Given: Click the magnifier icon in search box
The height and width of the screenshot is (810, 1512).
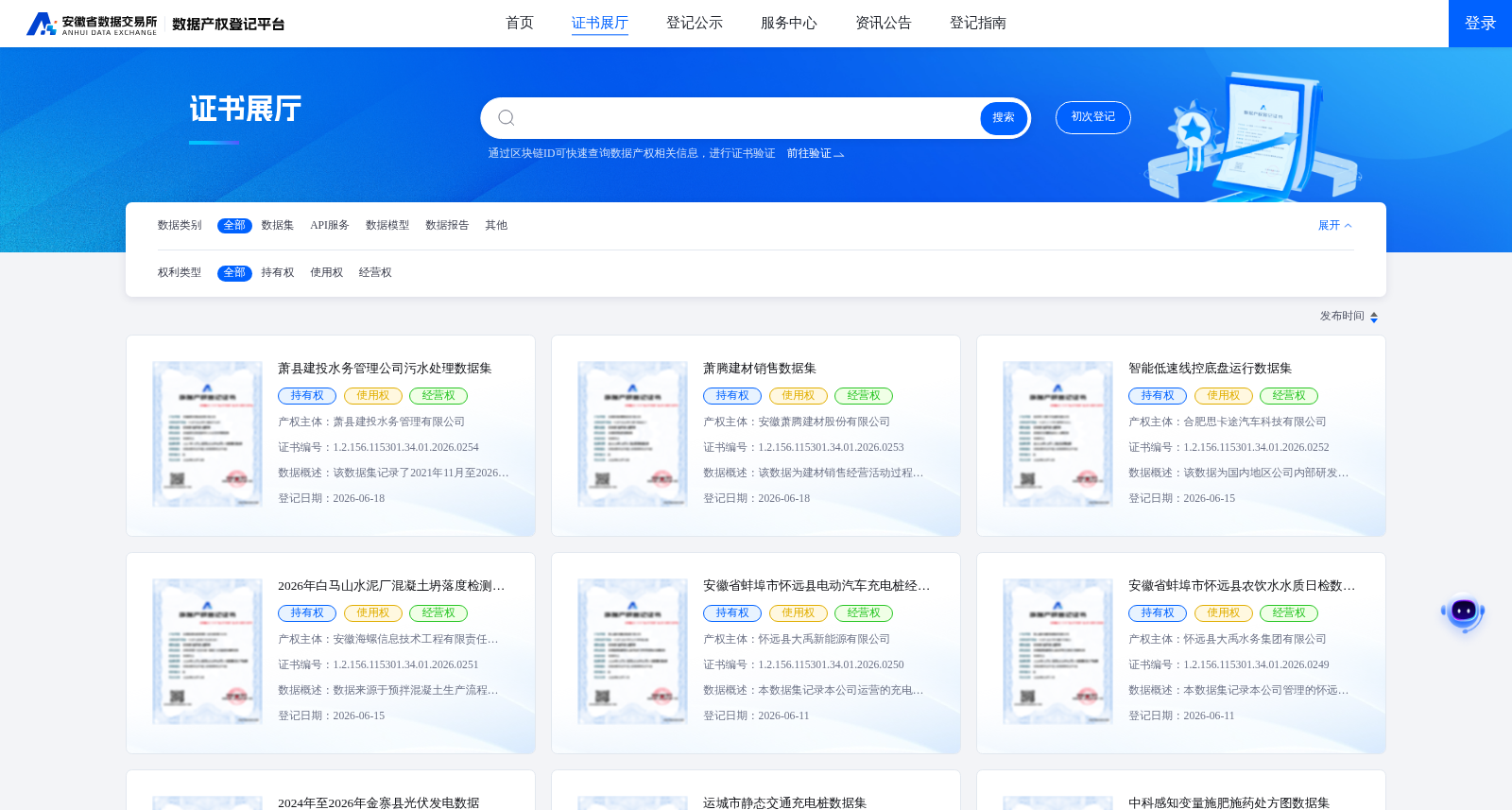Looking at the screenshot, I should [x=507, y=118].
